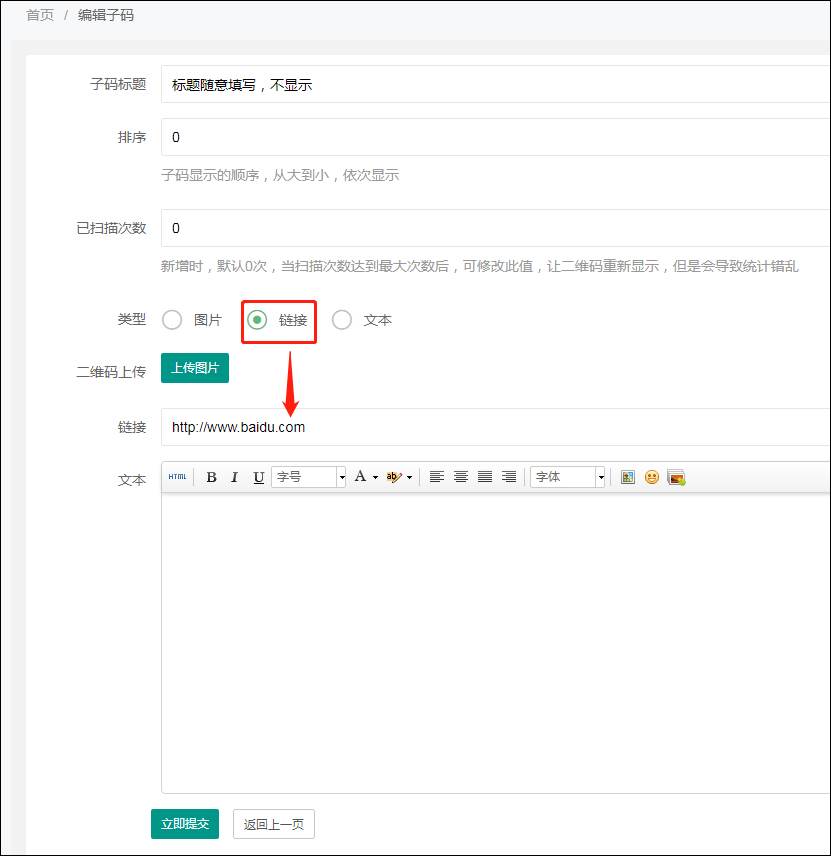Screen dimensions: 831x856
Task: Apply underline formatting
Action: click(258, 477)
